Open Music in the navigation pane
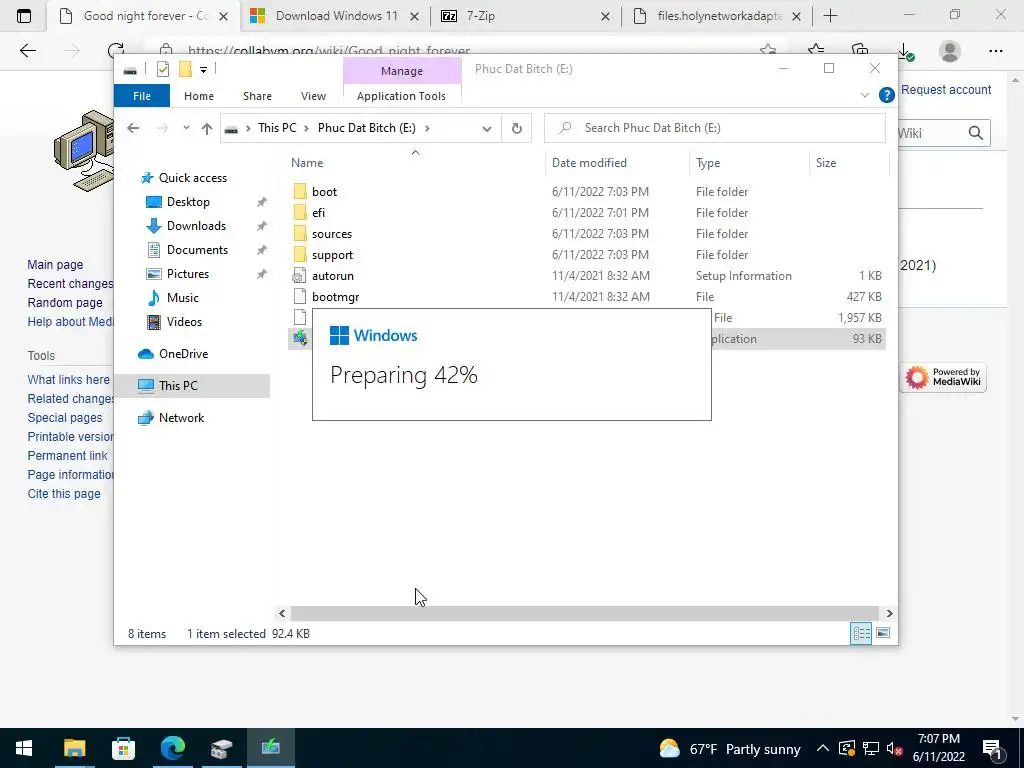This screenshot has height=768, width=1024. 182,298
